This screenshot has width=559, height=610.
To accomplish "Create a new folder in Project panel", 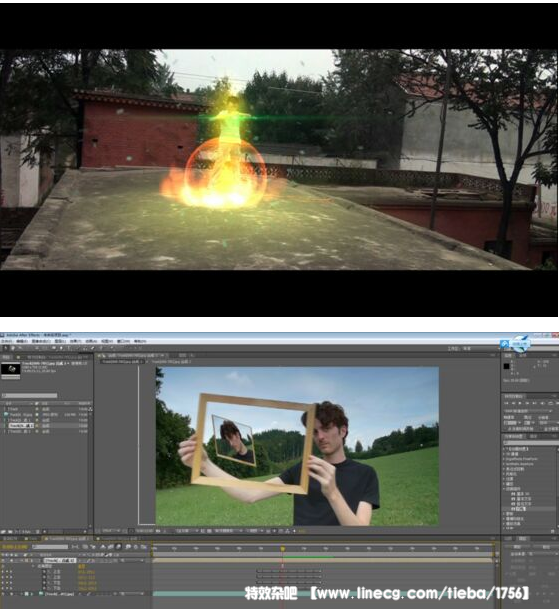I will tap(11, 531).
